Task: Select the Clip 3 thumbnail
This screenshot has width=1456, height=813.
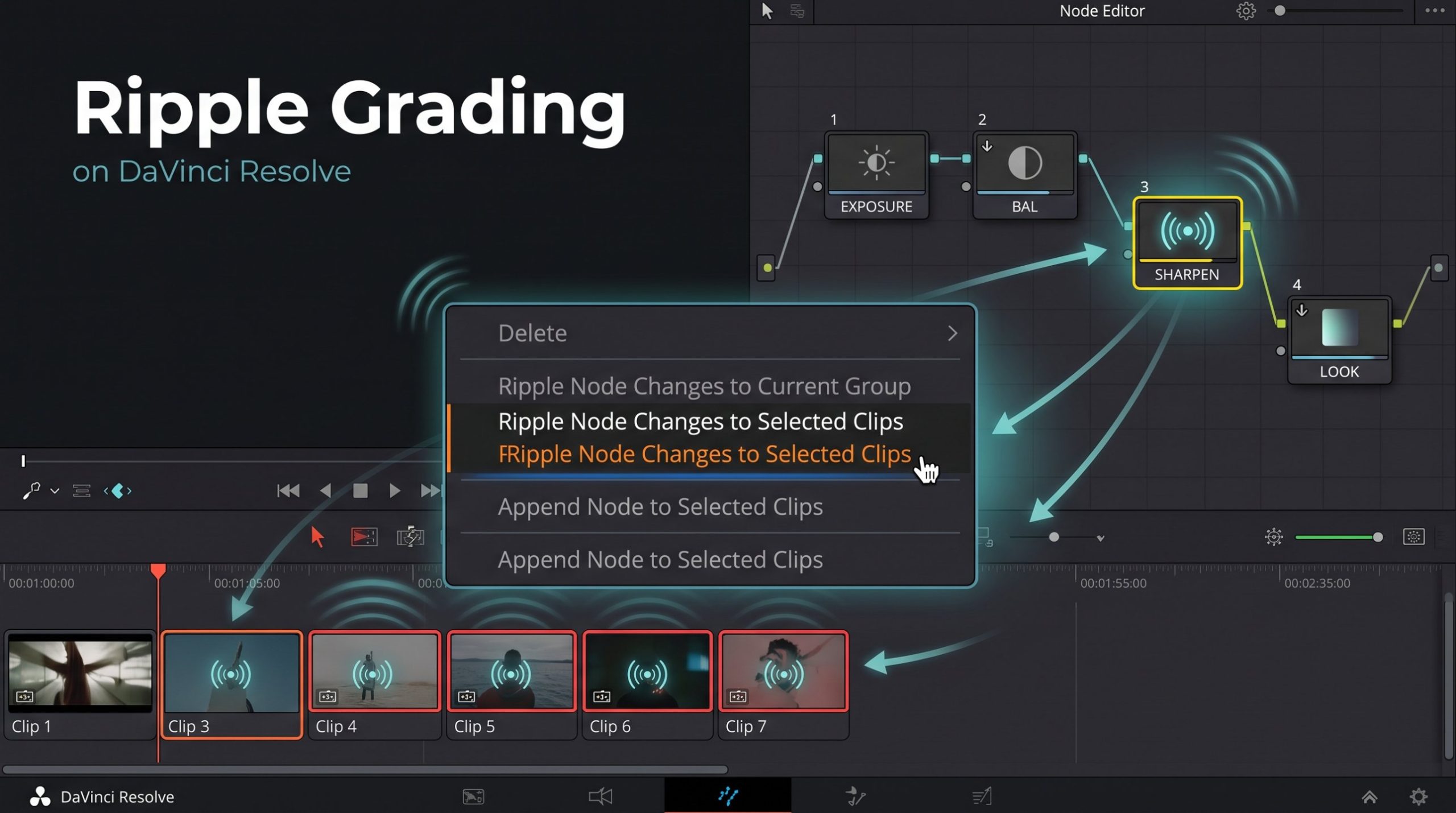Action: 231,672
